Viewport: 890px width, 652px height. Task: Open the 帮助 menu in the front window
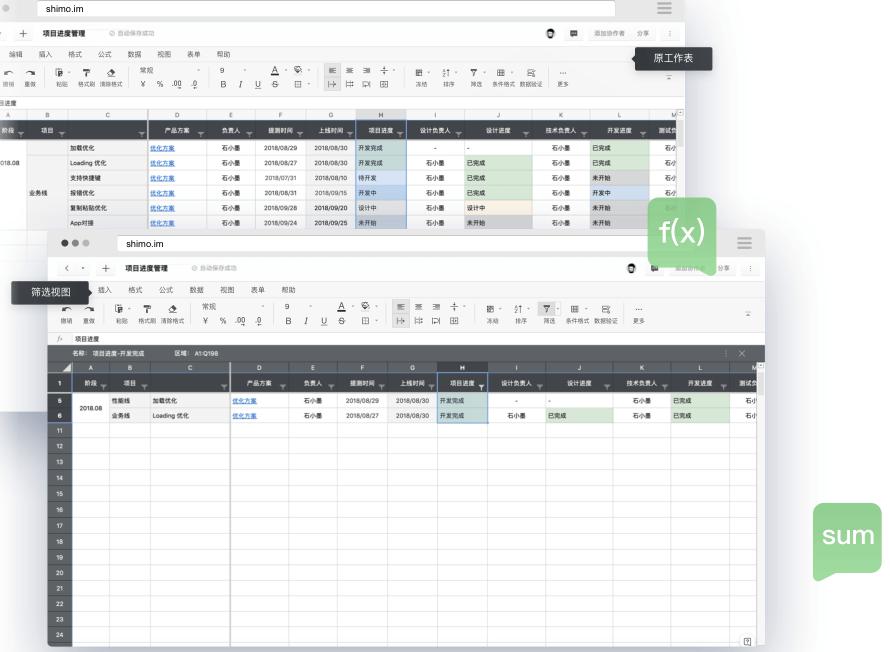(x=288, y=290)
